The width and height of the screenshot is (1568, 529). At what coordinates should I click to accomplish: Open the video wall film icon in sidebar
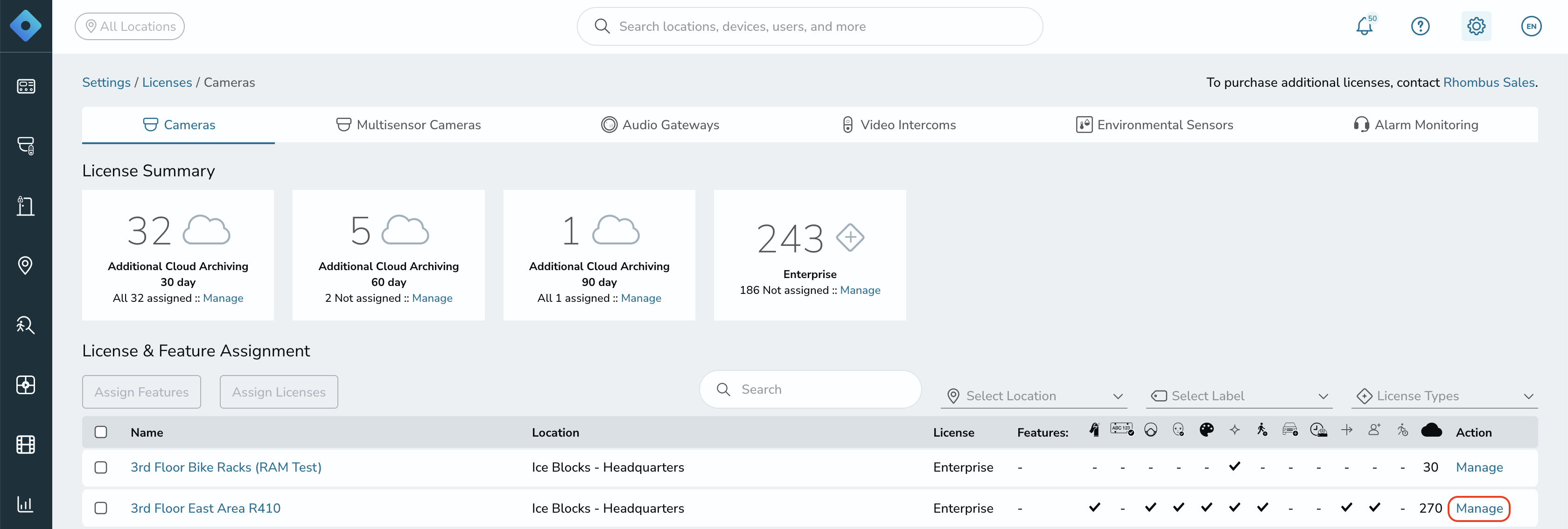(x=26, y=445)
